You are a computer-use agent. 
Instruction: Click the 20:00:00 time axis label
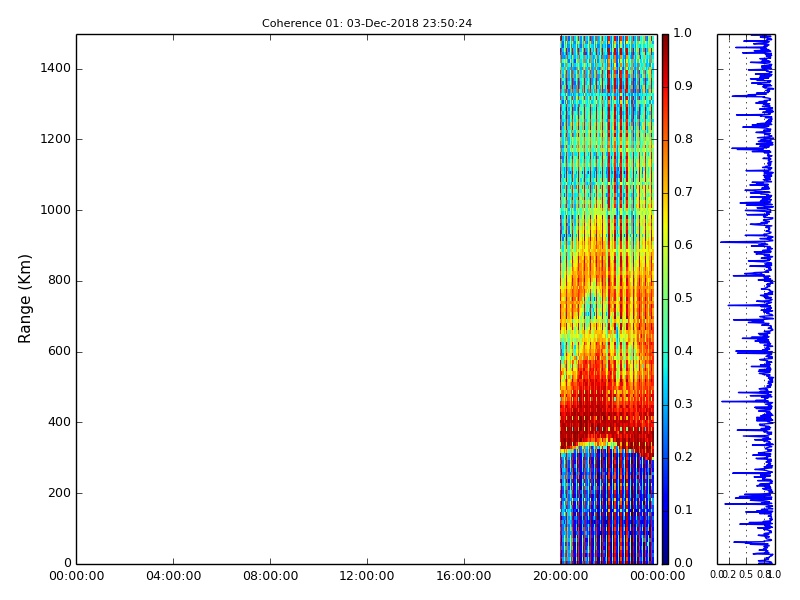pos(561,577)
